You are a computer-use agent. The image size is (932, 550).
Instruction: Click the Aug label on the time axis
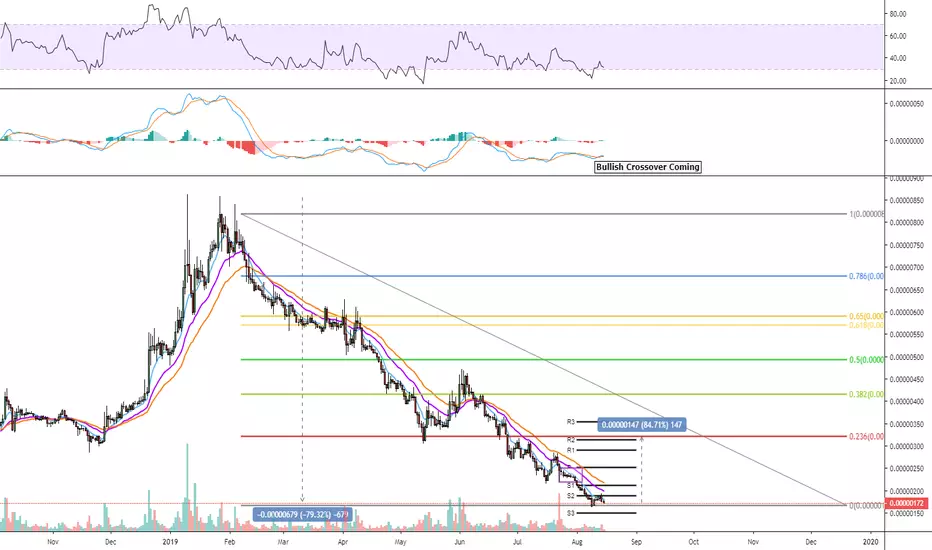point(577,542)
